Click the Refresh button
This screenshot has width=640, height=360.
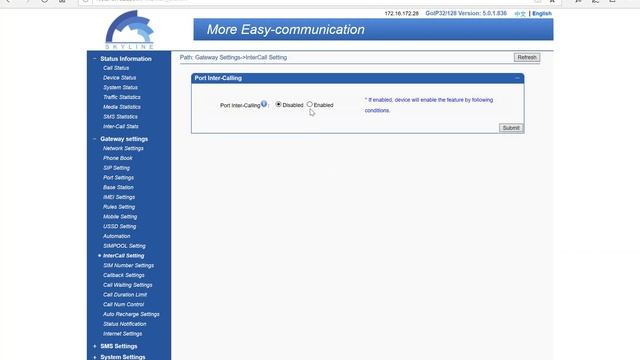[527, 58]
